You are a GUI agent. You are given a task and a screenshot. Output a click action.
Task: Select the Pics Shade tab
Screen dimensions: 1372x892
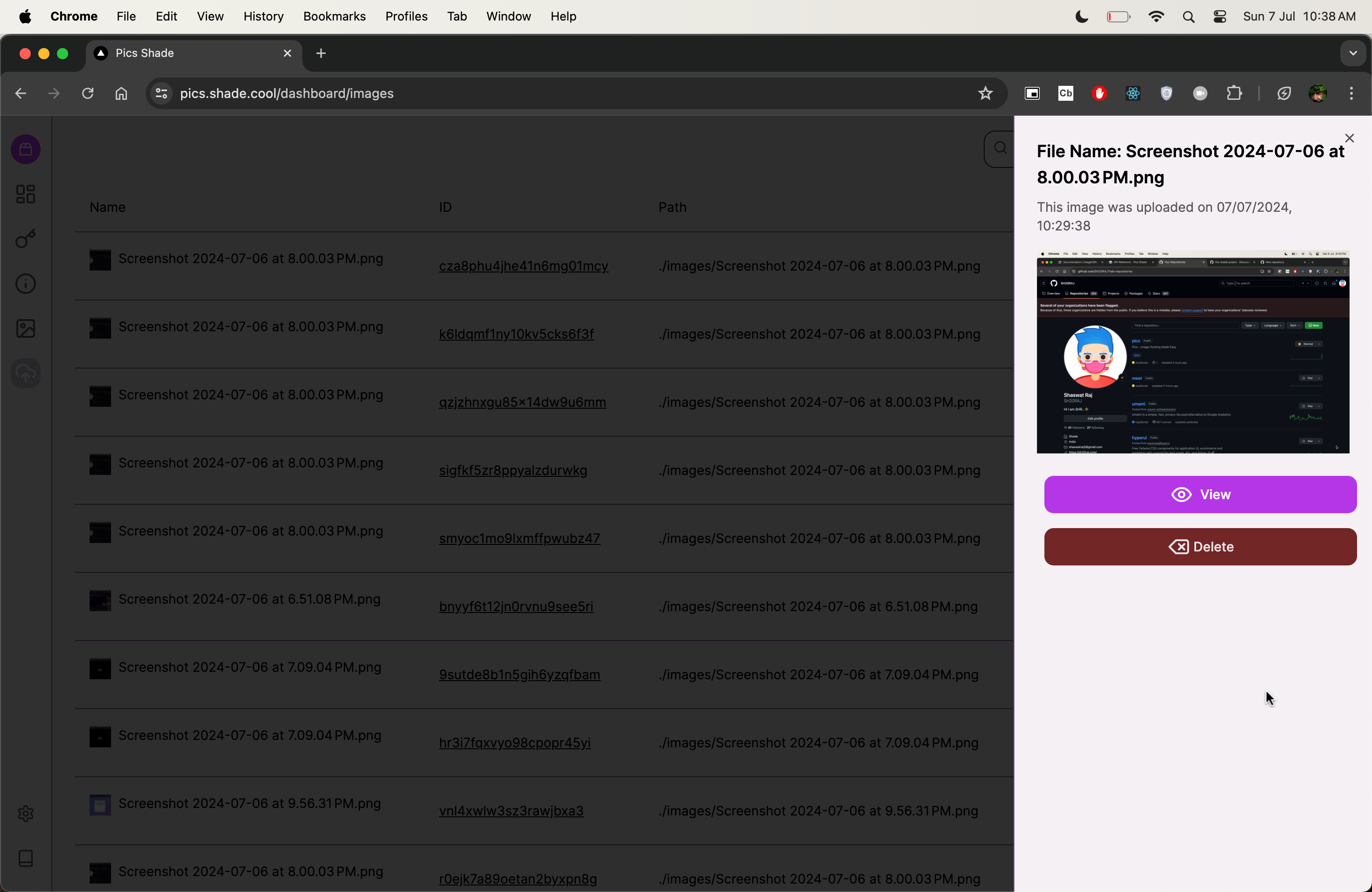click(194, 53)
